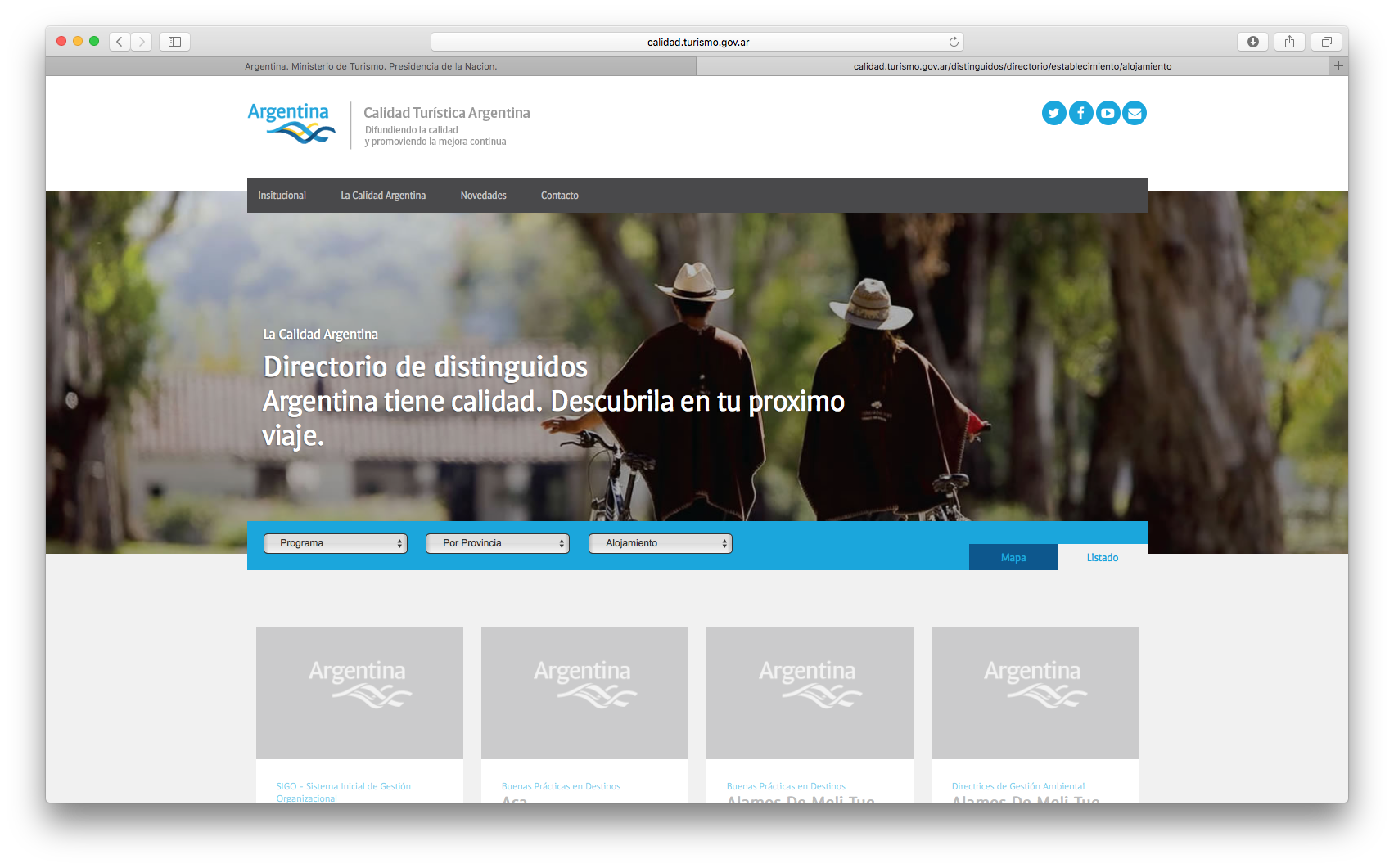Show all tabs overview
The width and height of the screenshot is (1394, 868).
pyautogui.click(x=1326, y=42)
